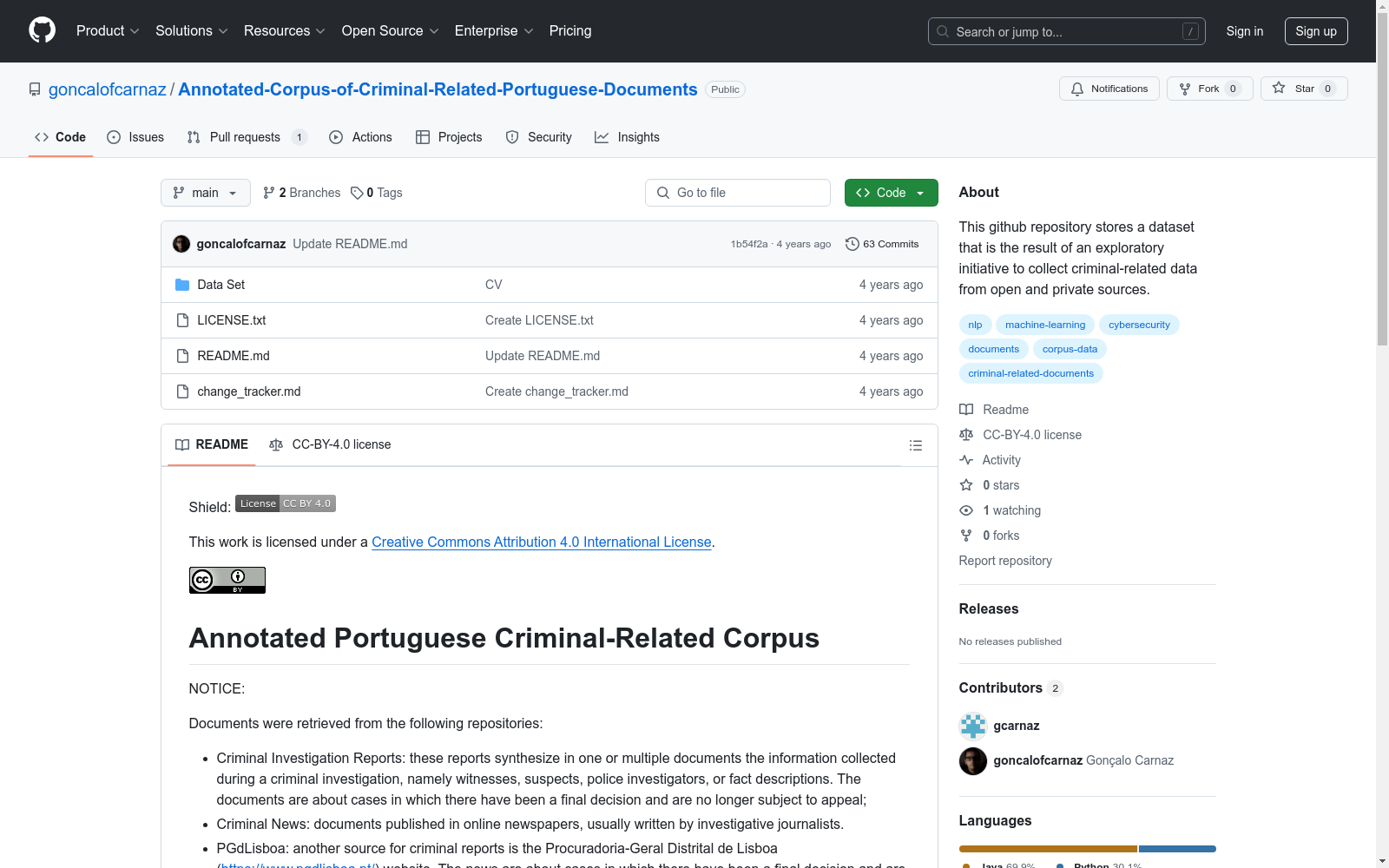Open the Pricing page
Image resolution: width=1389 pixels, height=868 pixels.
pyautogui.click(x=570, y=31)
